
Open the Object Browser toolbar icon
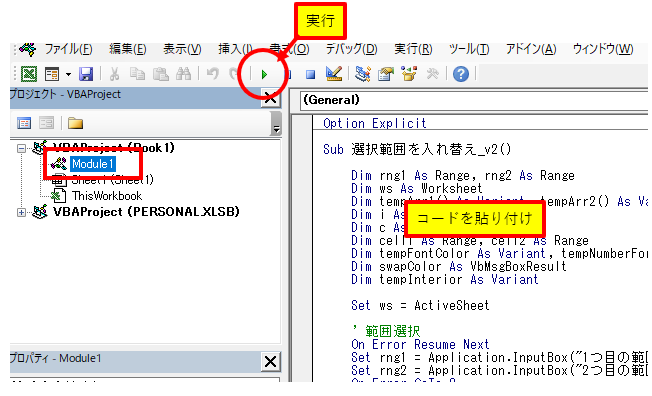coord(409,74)
